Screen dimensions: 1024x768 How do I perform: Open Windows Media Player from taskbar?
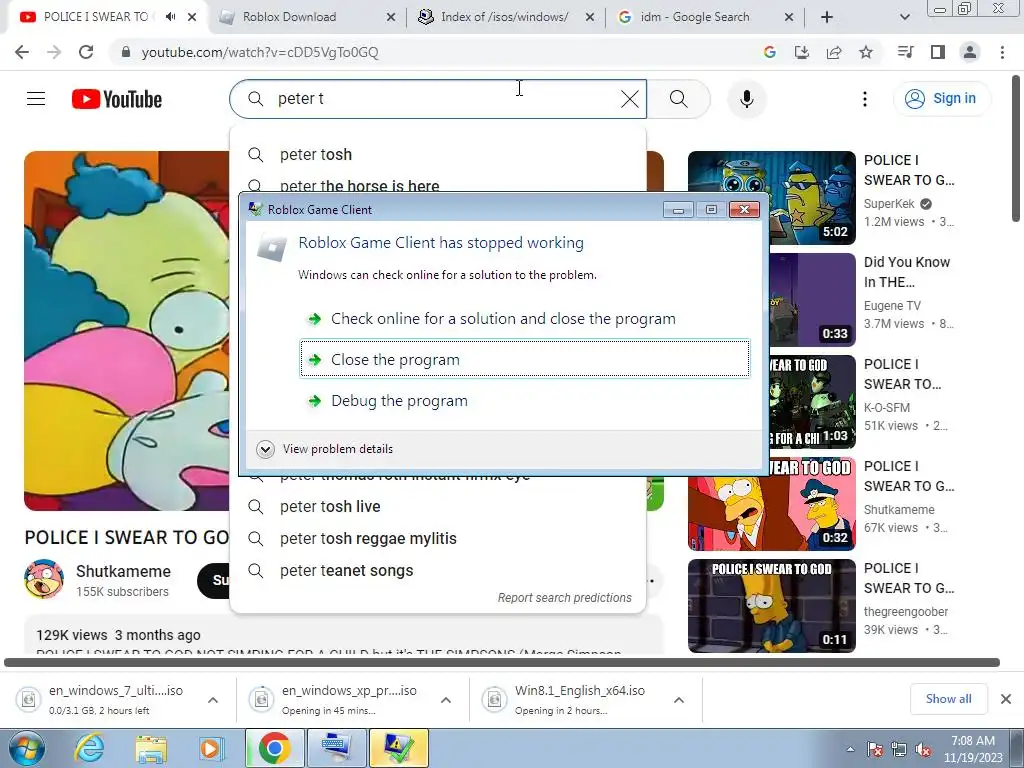click(211, 748)
